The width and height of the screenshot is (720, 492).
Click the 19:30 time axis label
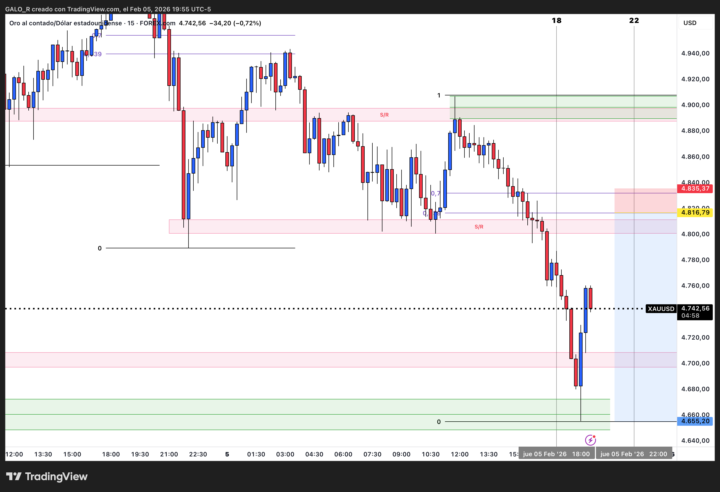point(140,454)
